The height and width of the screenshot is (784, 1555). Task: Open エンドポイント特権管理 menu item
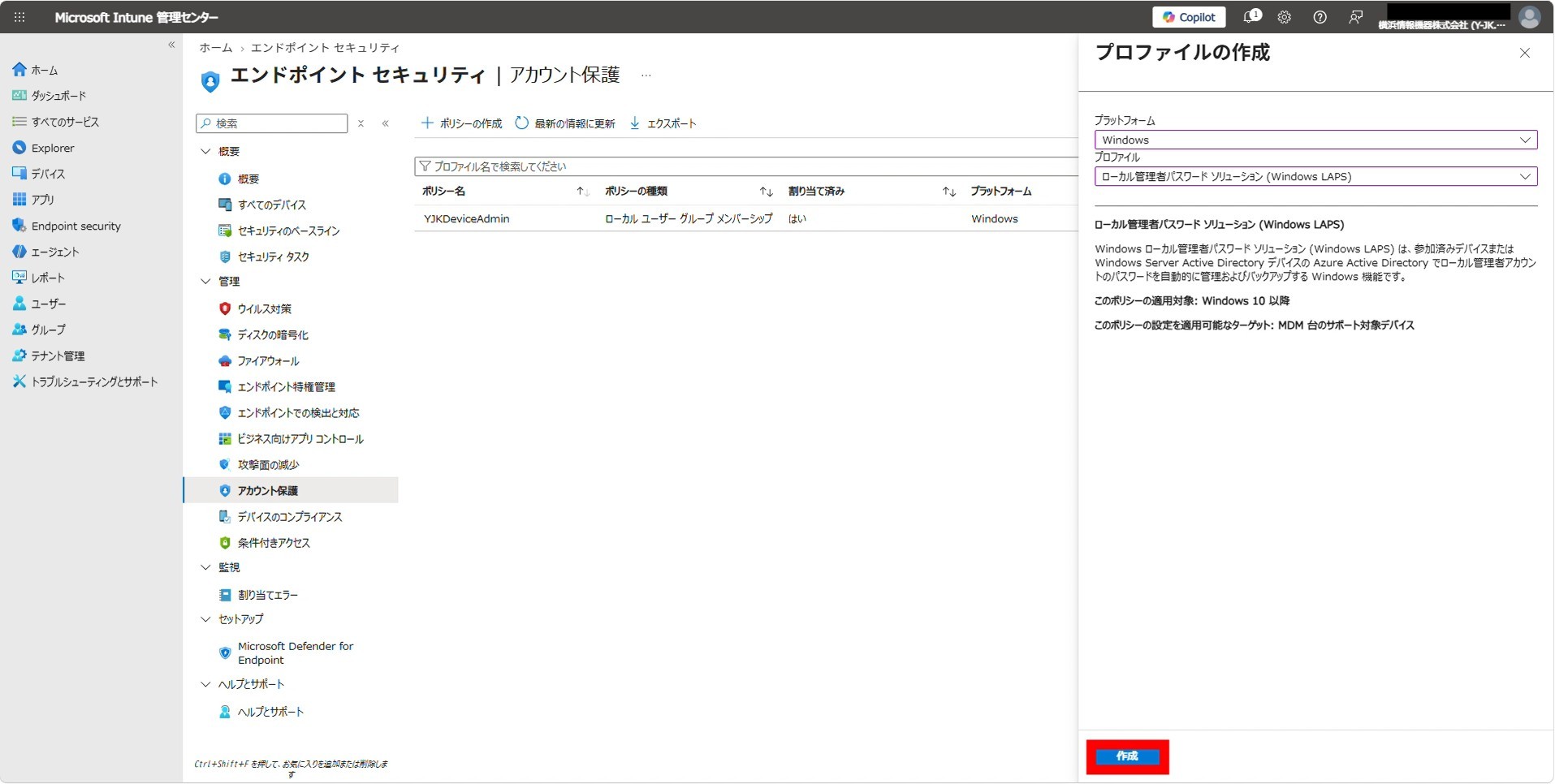(x=286, y=386)
